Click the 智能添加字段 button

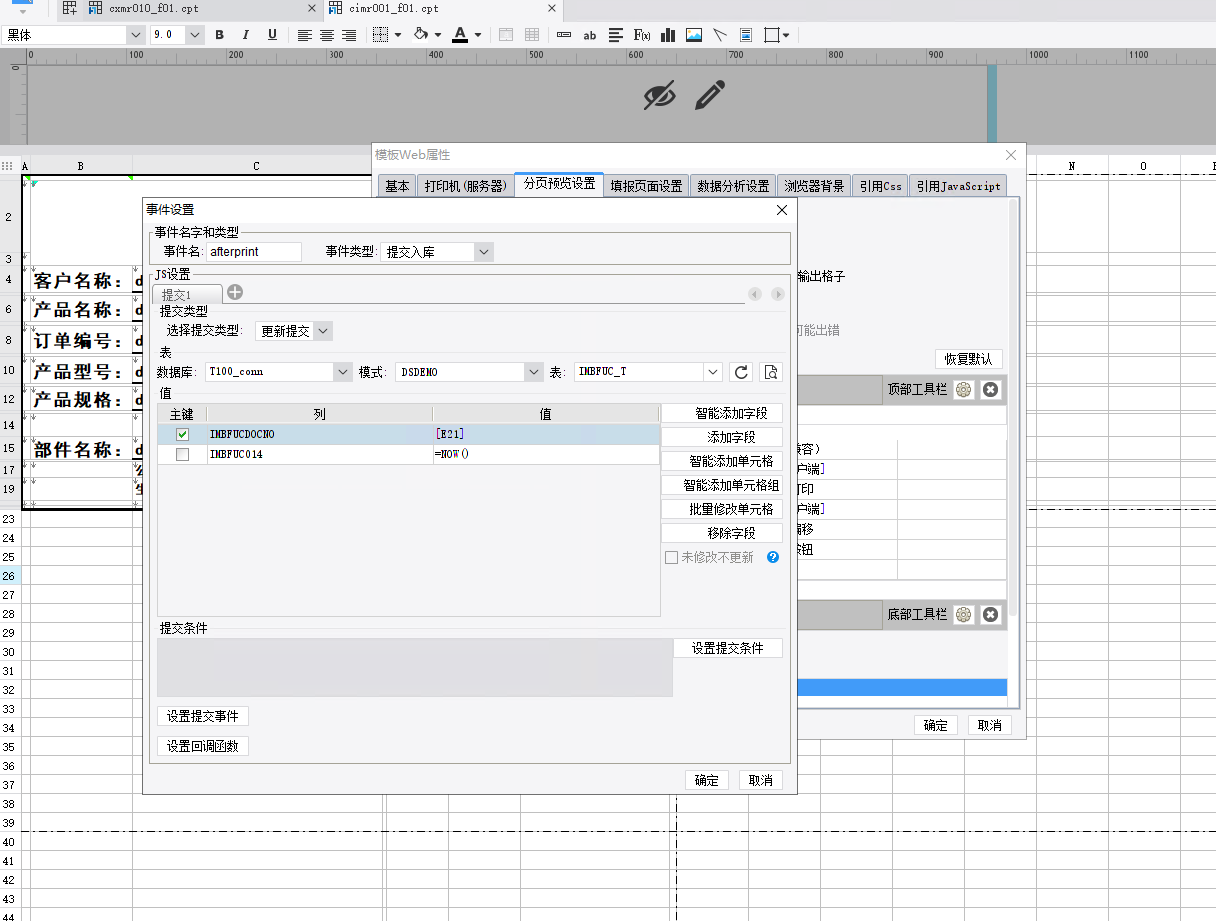tap(722, 413)
